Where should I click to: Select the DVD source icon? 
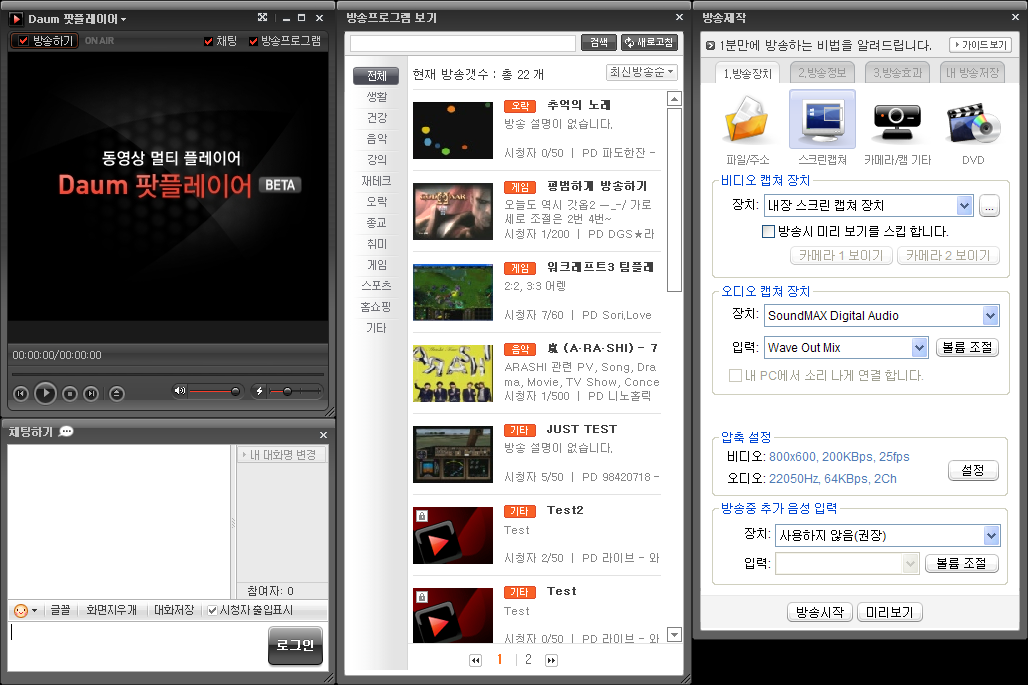click(973, 123)
